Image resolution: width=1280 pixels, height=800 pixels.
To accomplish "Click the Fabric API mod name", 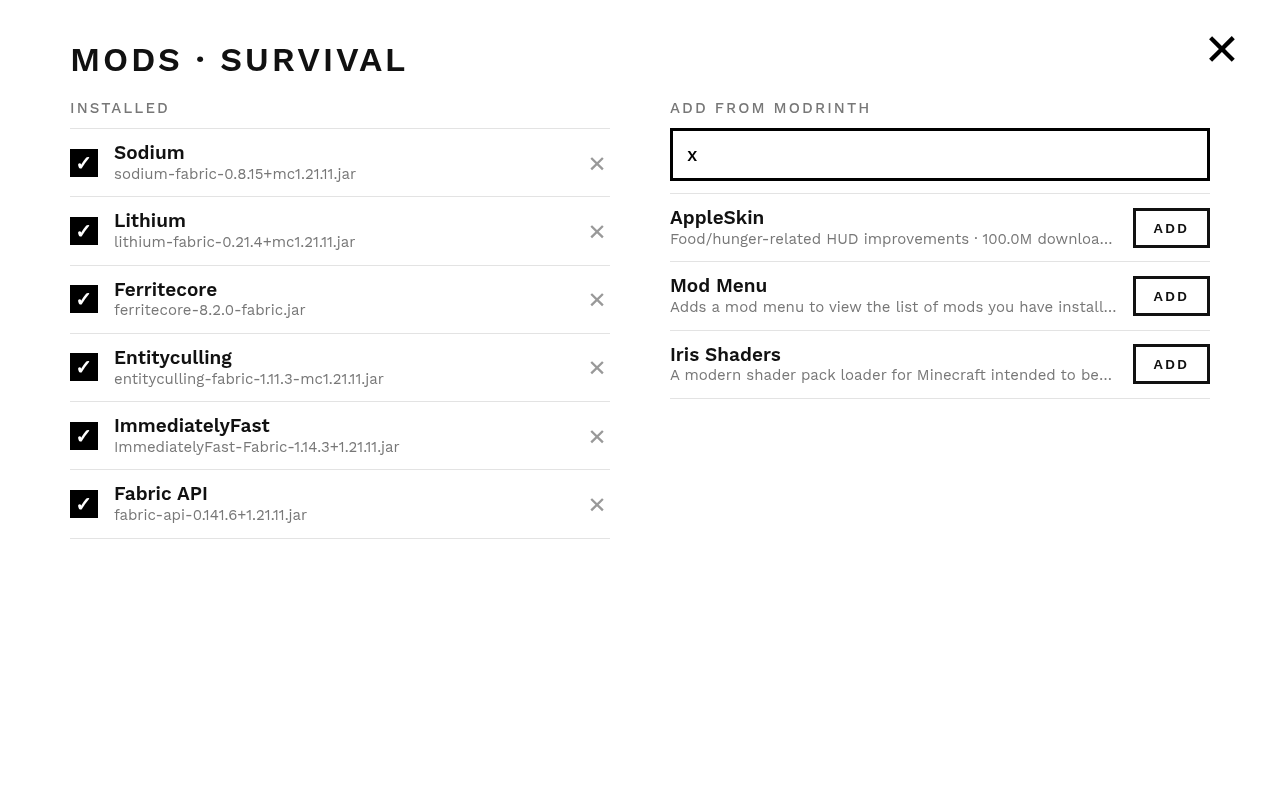I will point(161,494).
